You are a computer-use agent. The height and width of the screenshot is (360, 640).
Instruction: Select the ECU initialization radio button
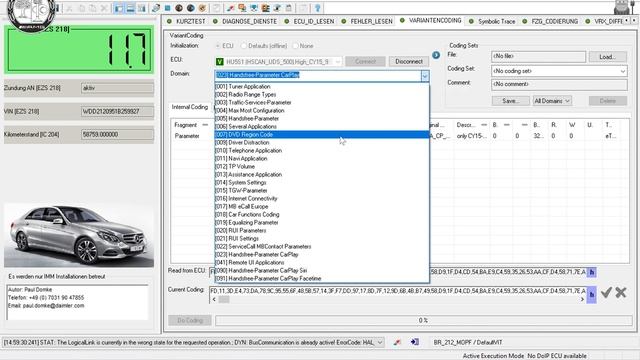[219, 46]
